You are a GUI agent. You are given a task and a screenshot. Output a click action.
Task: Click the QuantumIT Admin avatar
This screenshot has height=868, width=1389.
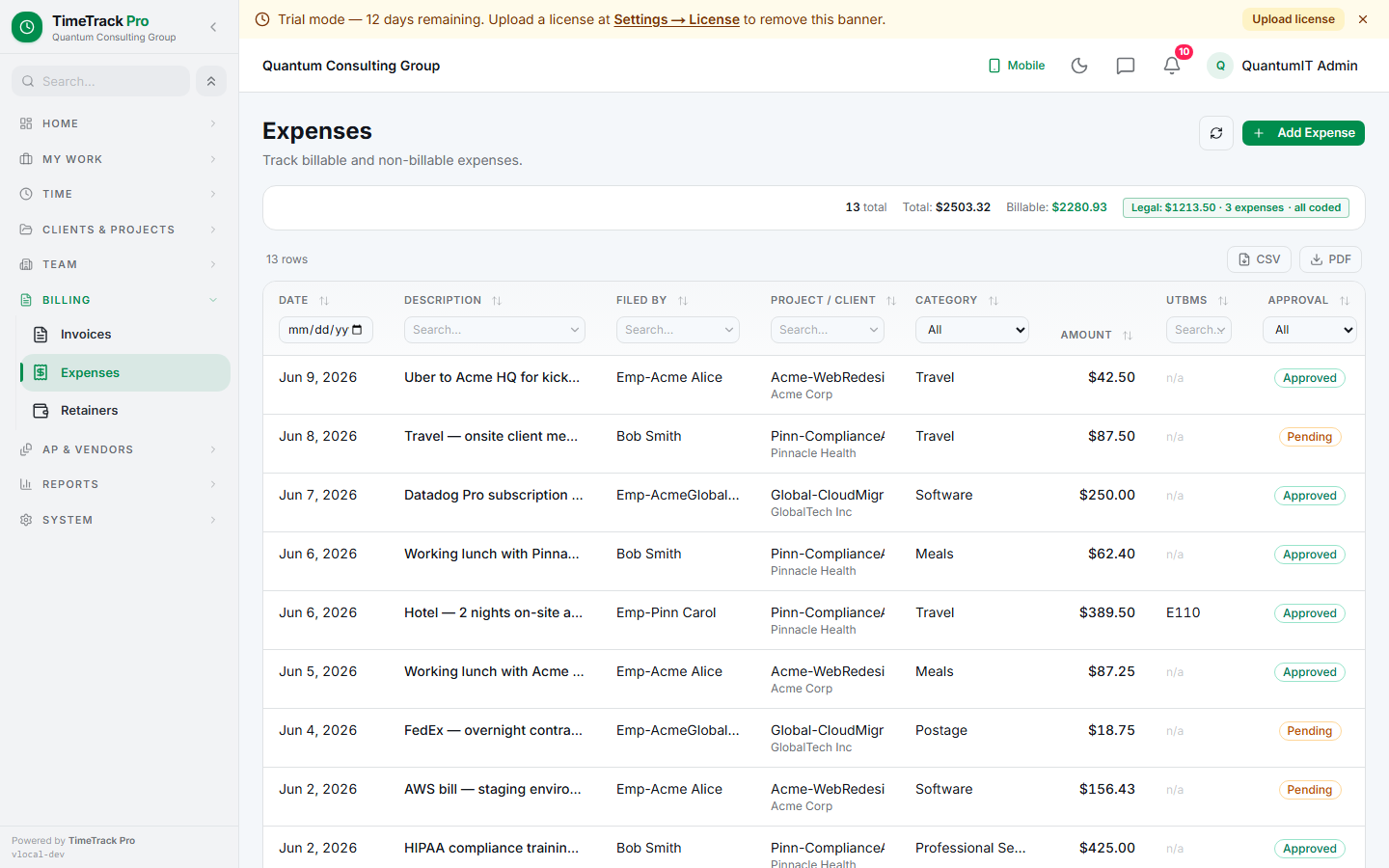click(x=1220, y=66)
